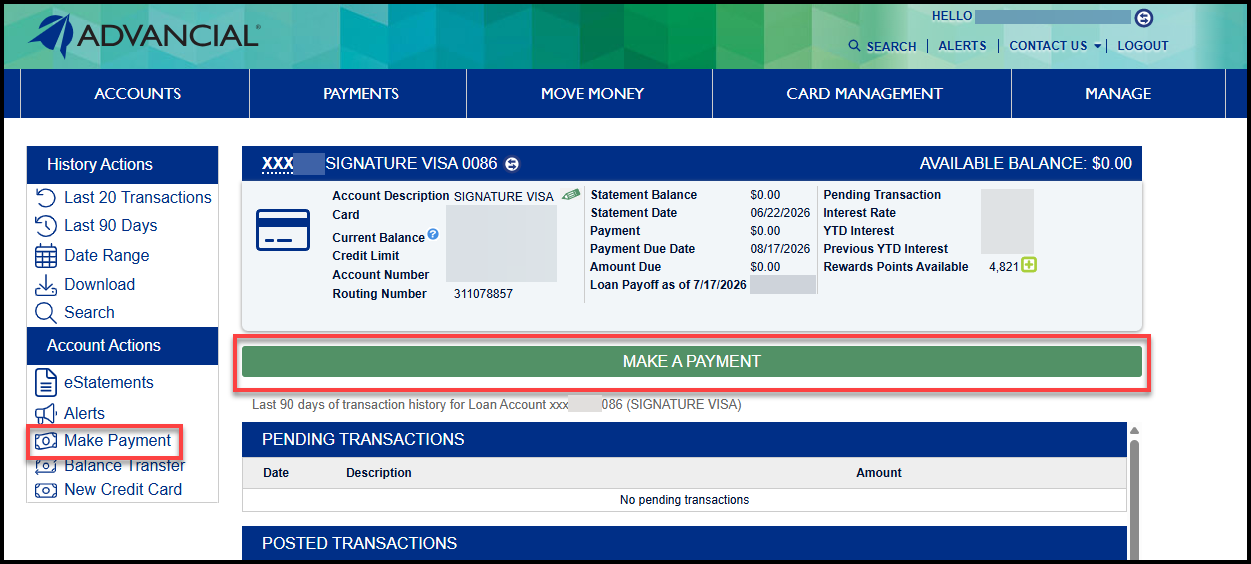Open the MOVE MONEY menu

tap(592, 94)
